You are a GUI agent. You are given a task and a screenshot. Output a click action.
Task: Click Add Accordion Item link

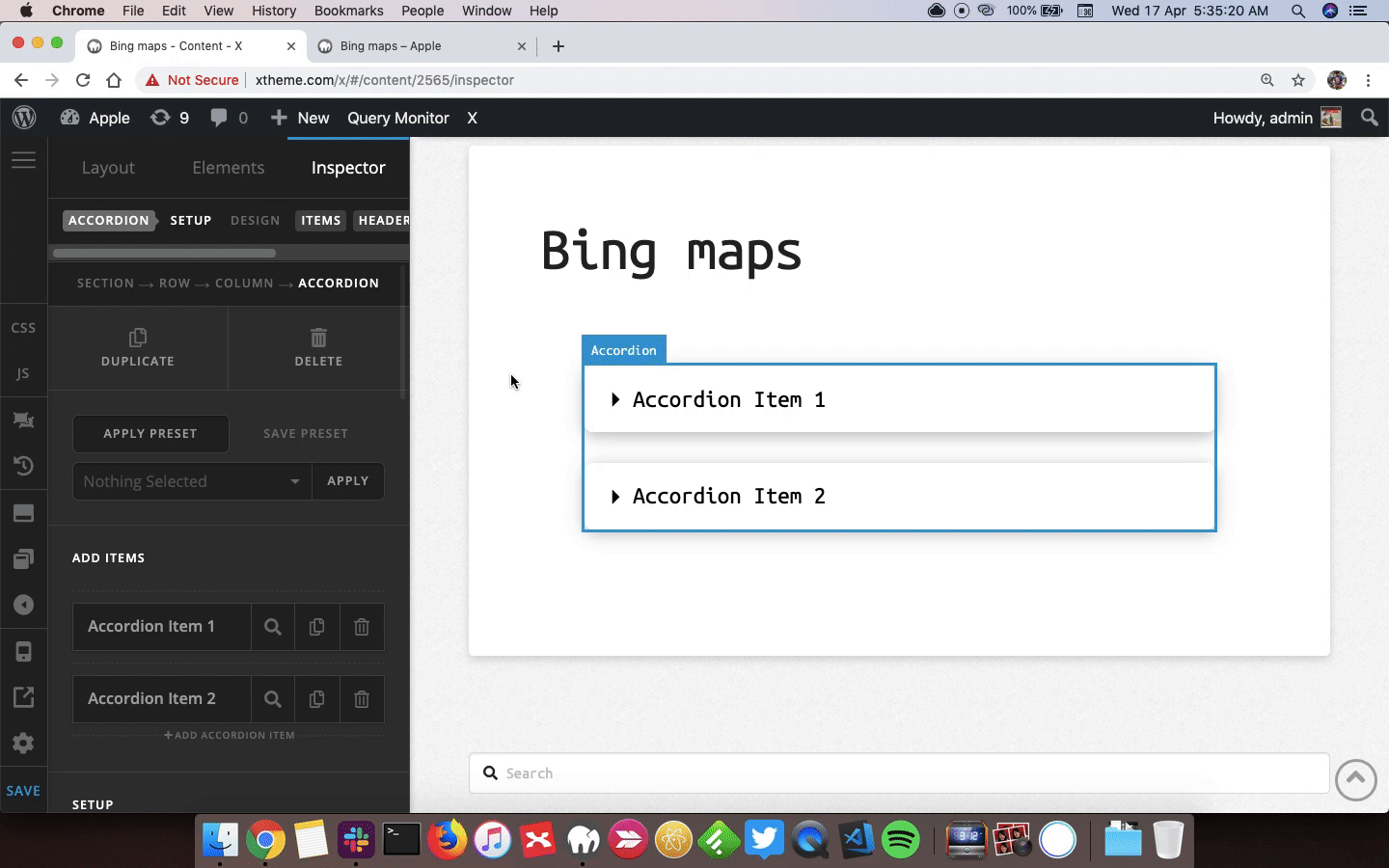(230, 735)
